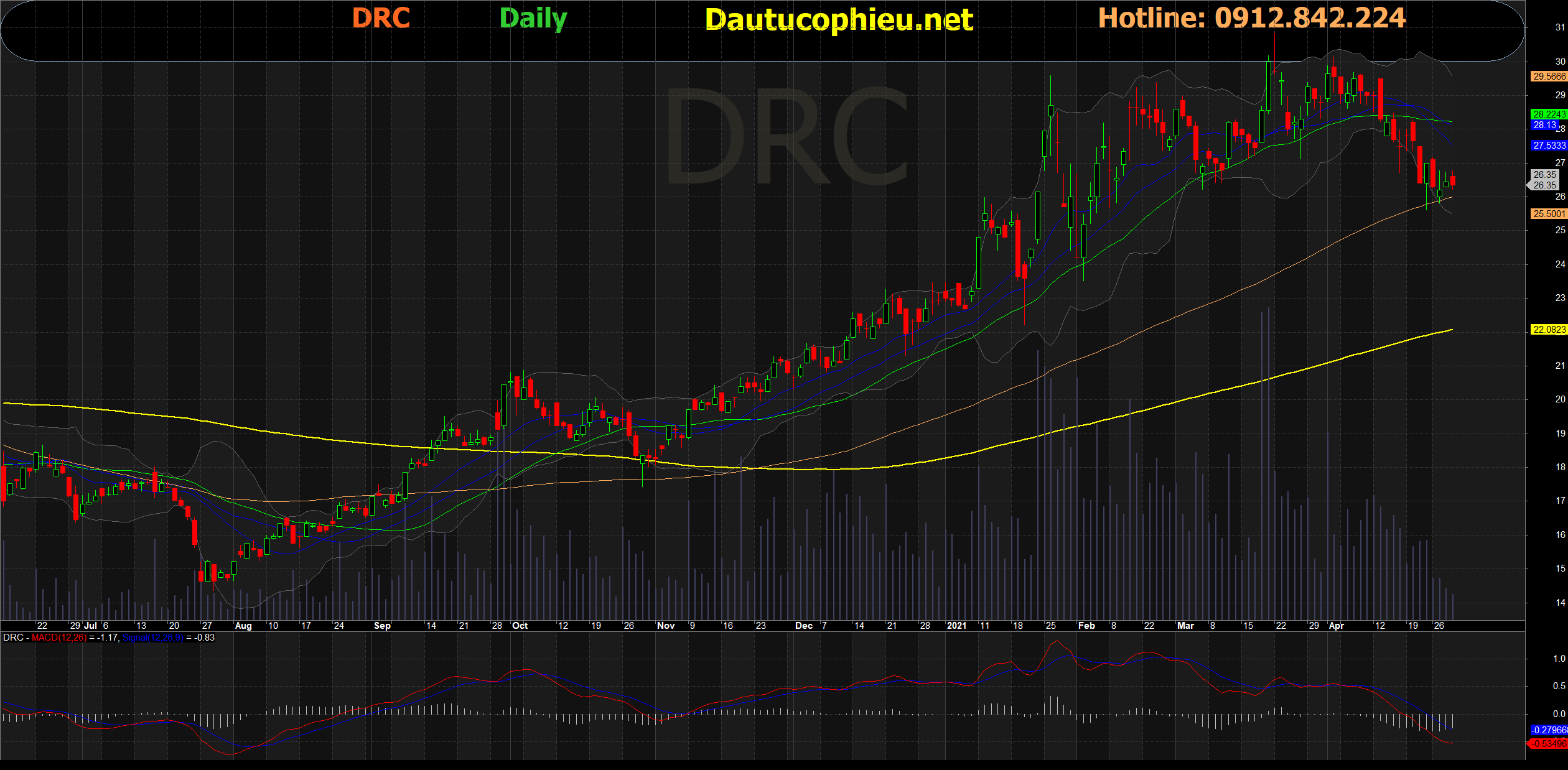Click the Hotline: 0912.842.224 text
Screen dimensions: 1568x770
click(1252, 18)
